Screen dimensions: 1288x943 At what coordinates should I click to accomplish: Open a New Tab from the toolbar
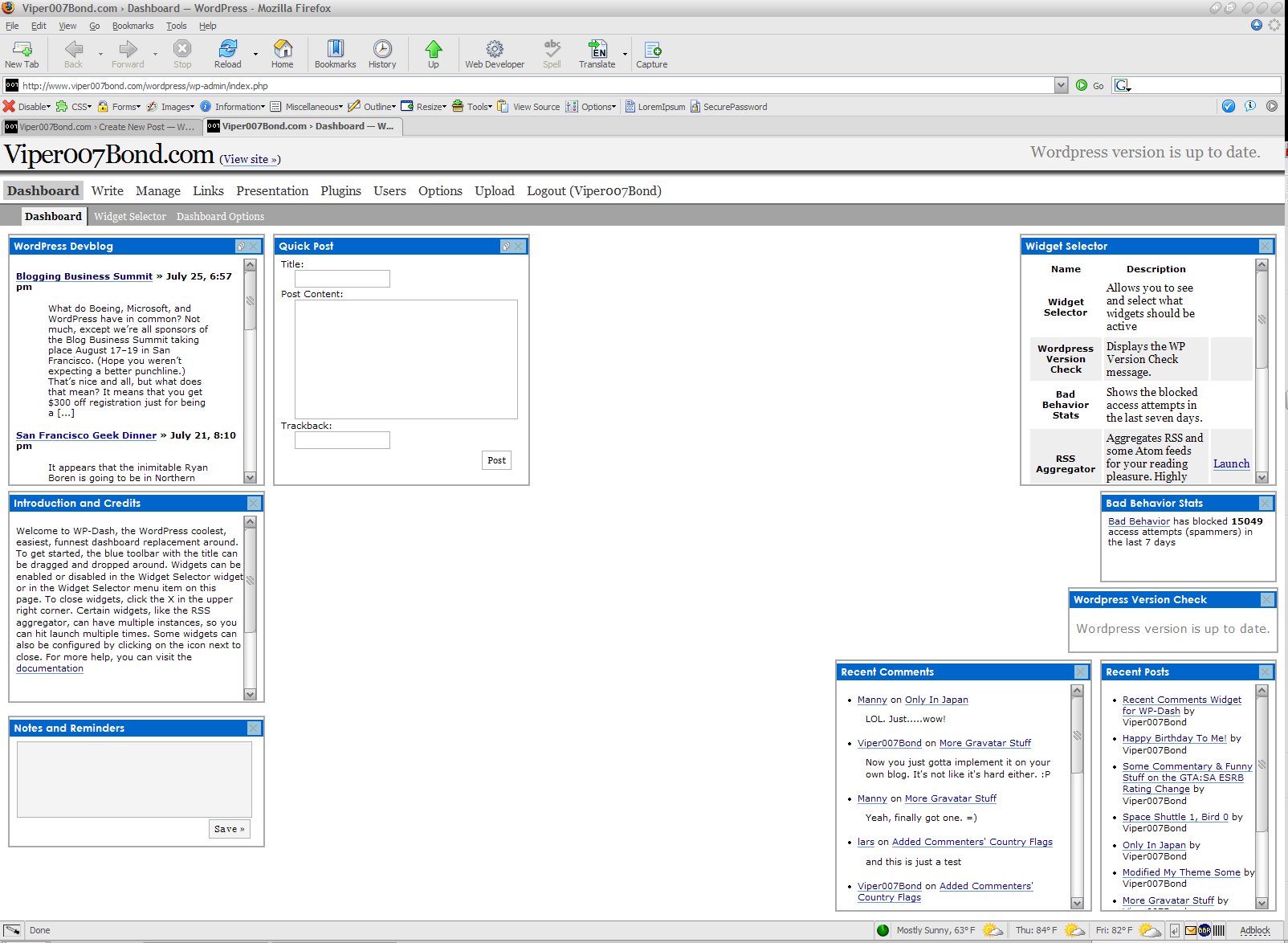[x=22, y=54]
